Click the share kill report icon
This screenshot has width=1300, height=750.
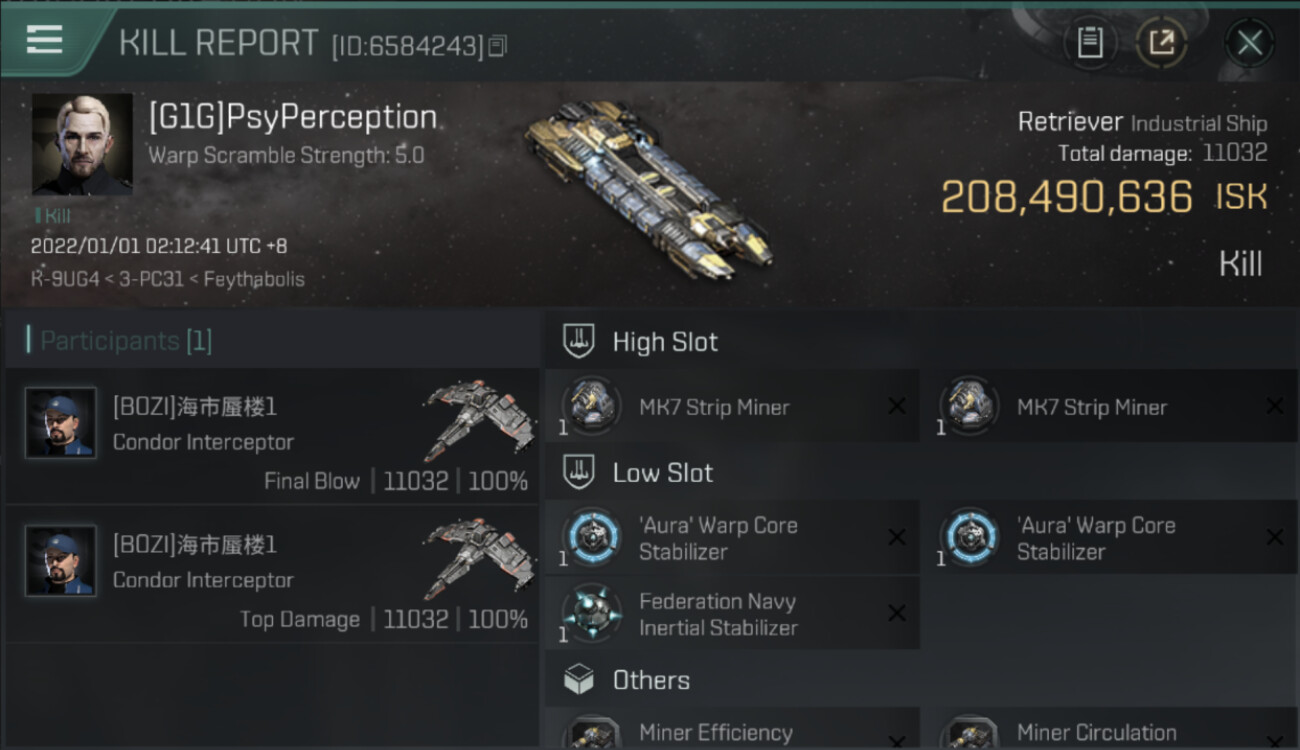tap(1161, 42)
